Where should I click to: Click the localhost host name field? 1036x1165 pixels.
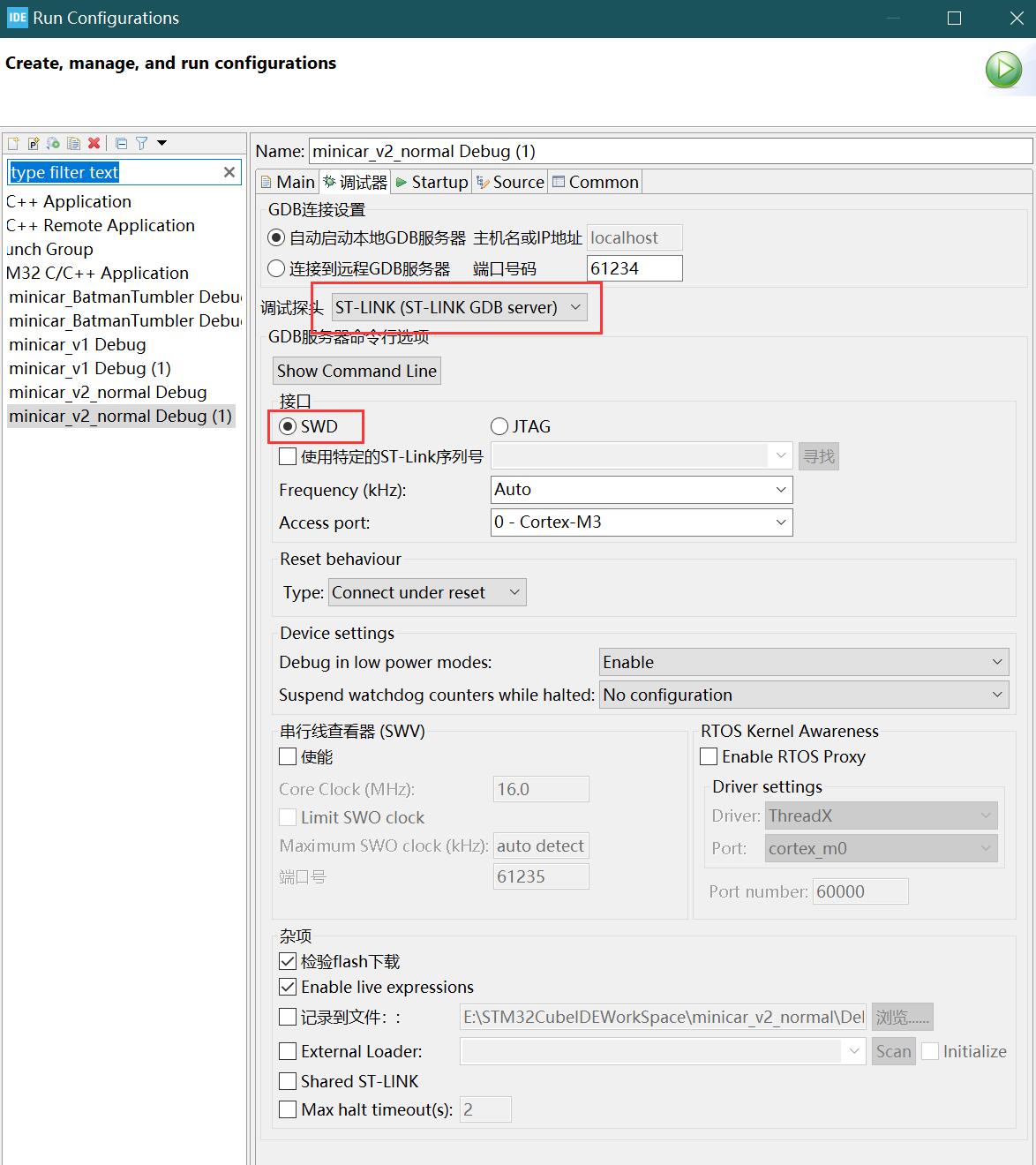coord(634,237)
